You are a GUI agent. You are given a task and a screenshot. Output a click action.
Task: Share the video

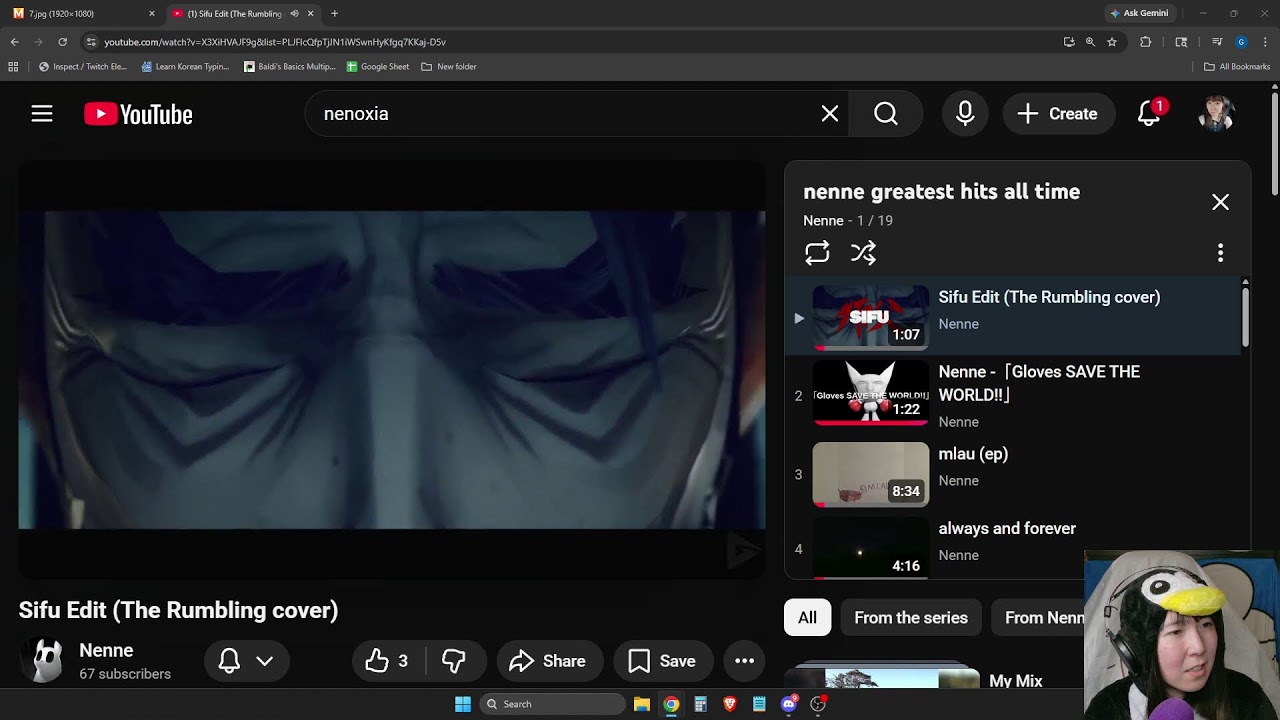coord(549,661)
